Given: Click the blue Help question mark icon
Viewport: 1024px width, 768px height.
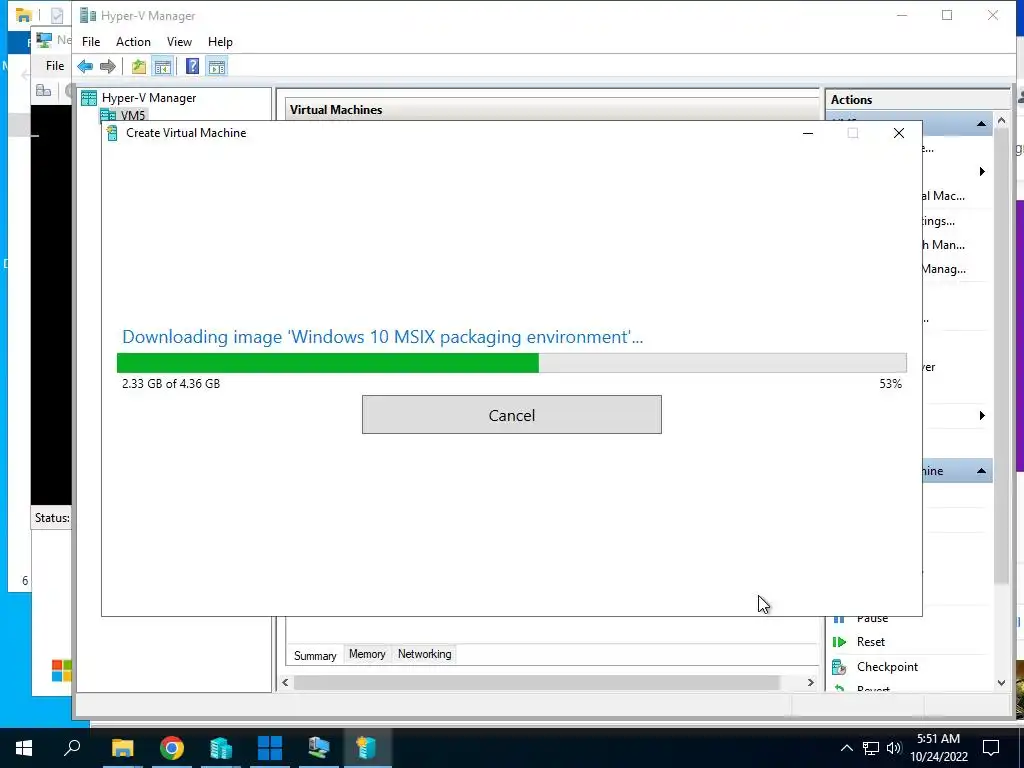Looking at the screenshot, I should coord(192,66).
